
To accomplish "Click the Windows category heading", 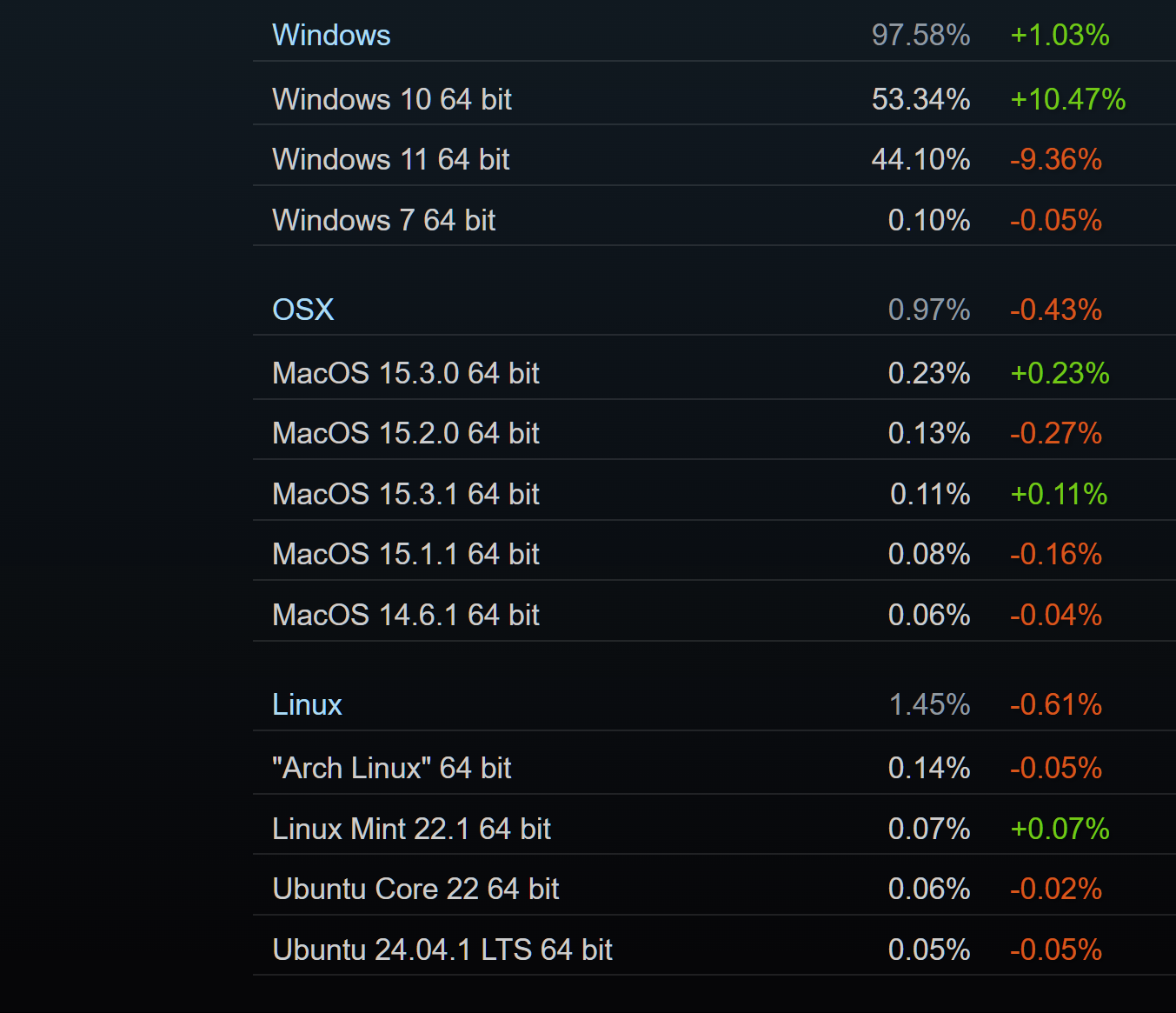I will (331, 36).
